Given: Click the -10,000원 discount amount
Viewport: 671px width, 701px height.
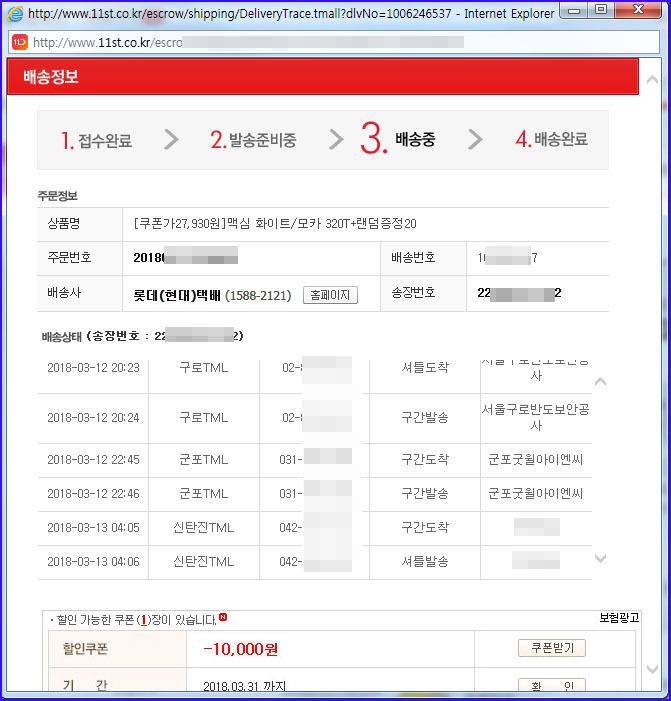Looking at the screenshot, I should [241, 649].
